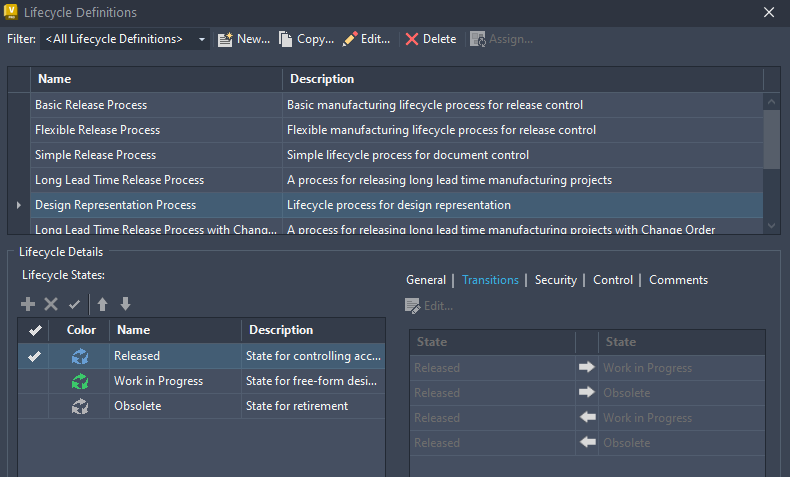Click the definitions list scroll up arrow
The width and height of the screenshot is (790, 477).
[771, 101]
